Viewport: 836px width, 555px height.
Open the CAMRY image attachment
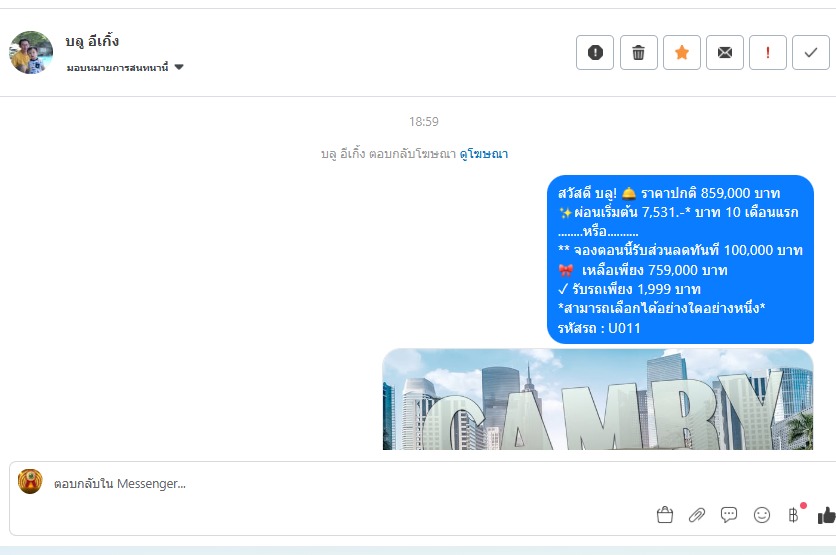[598, 399]
